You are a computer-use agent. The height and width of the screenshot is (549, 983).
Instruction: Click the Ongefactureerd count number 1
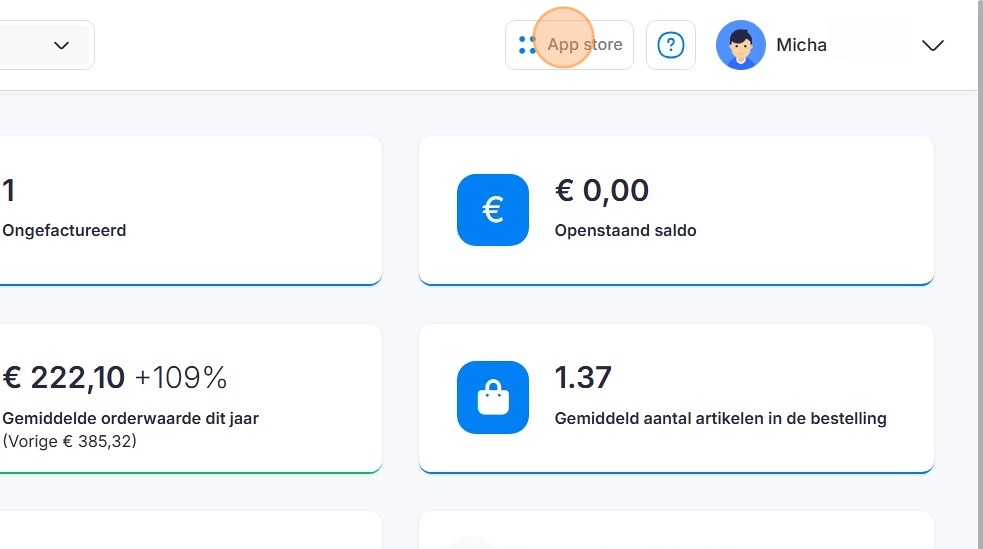[9, 191]
